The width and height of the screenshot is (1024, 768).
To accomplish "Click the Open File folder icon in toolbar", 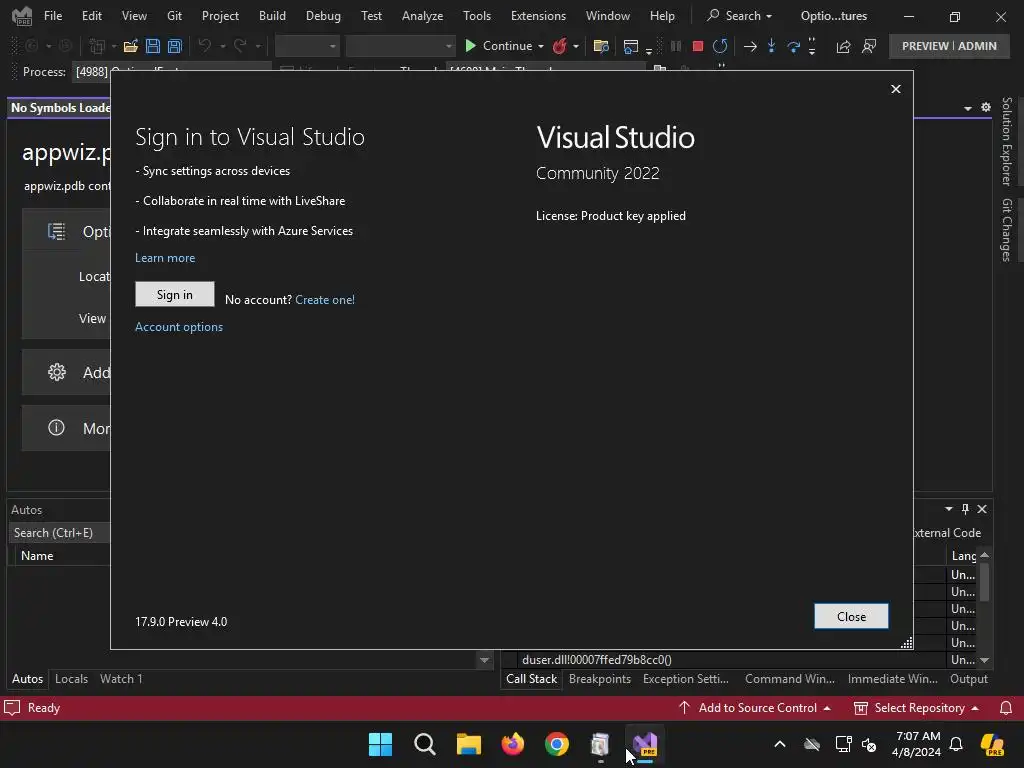I will click(x=131, y=46).
